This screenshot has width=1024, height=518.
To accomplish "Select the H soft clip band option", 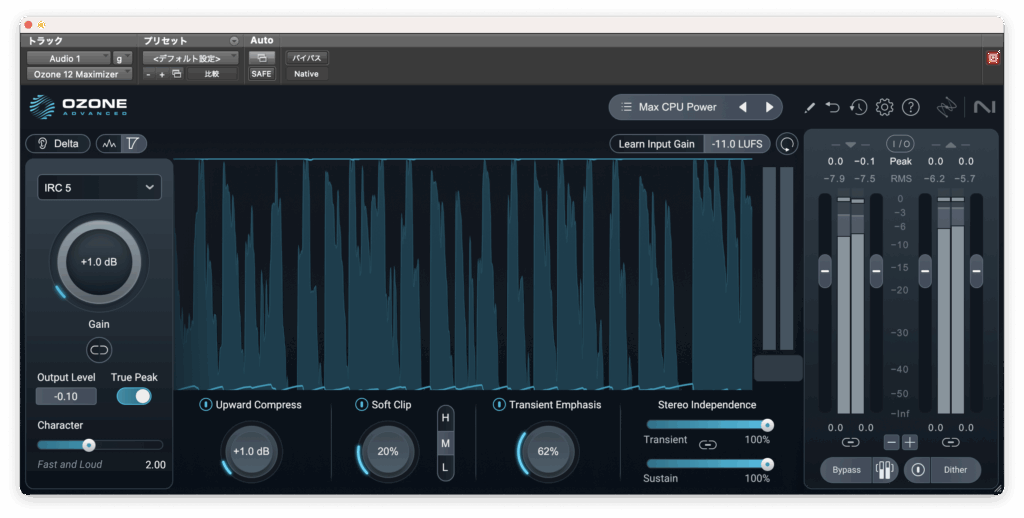I will pyautogui.click(x=446, y=417).
